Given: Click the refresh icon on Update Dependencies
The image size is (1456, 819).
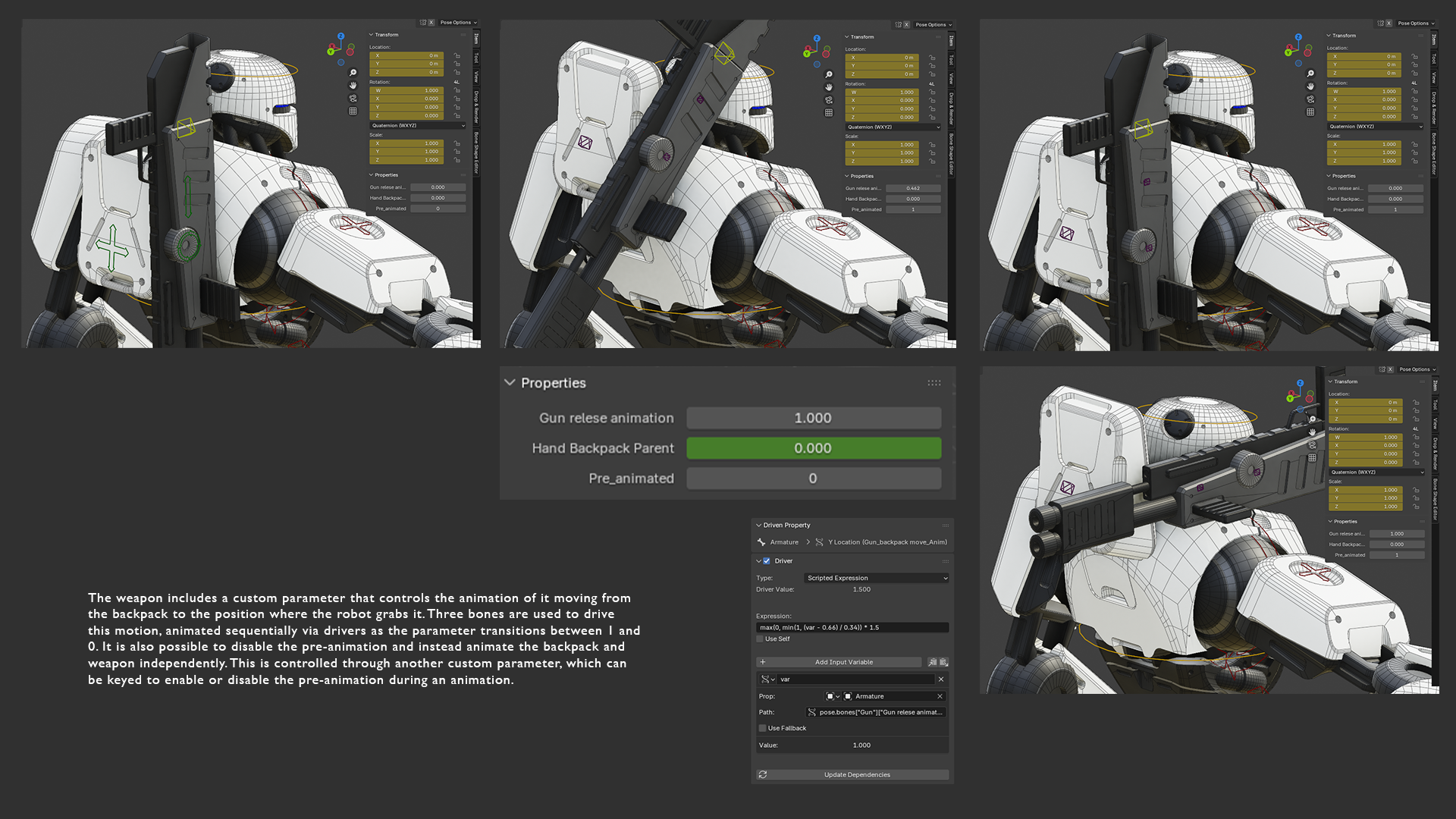Looking at the screenshot, I should (763, 774).
